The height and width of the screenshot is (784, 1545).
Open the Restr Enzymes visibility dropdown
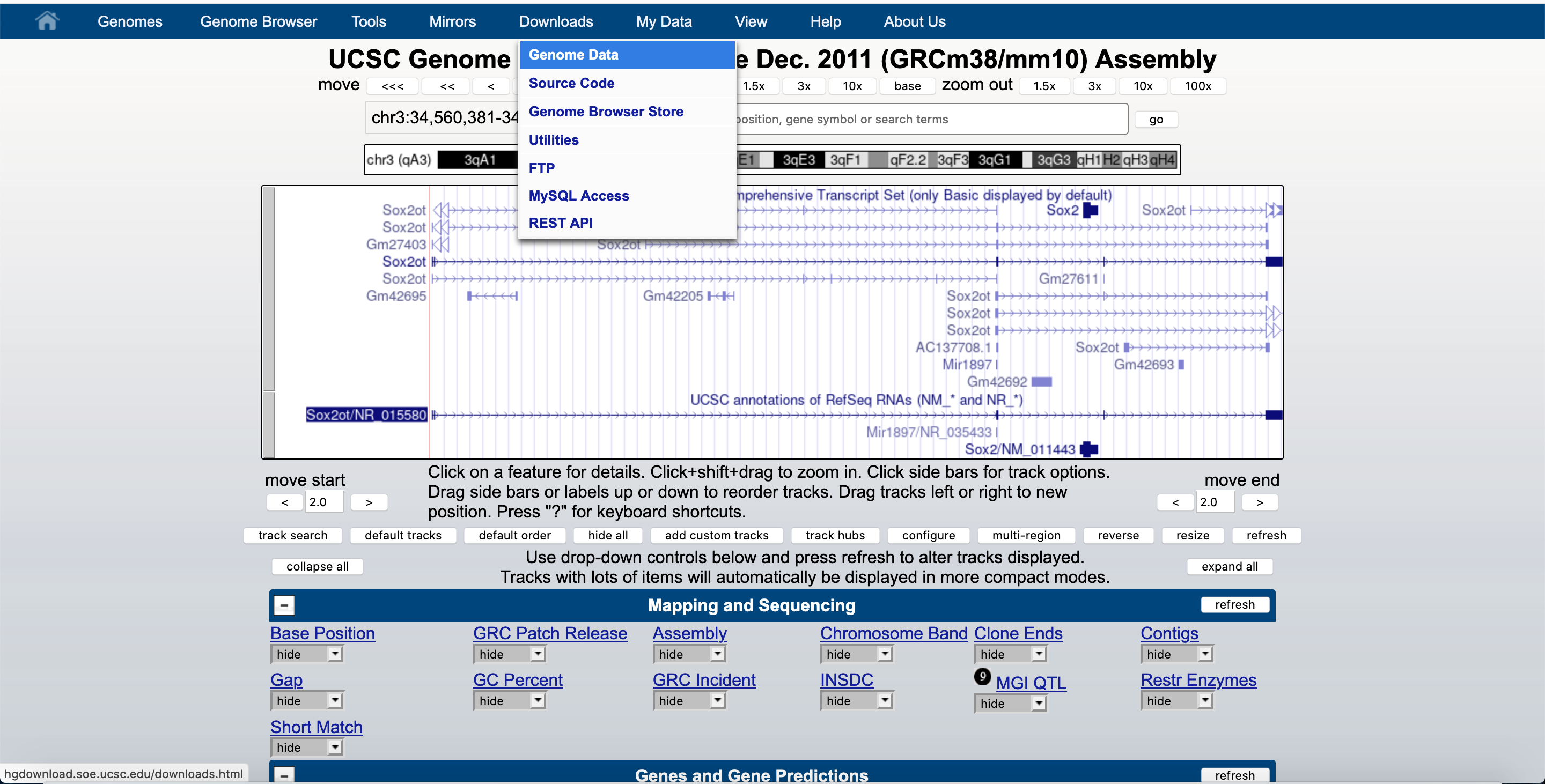coord(1177,701)
